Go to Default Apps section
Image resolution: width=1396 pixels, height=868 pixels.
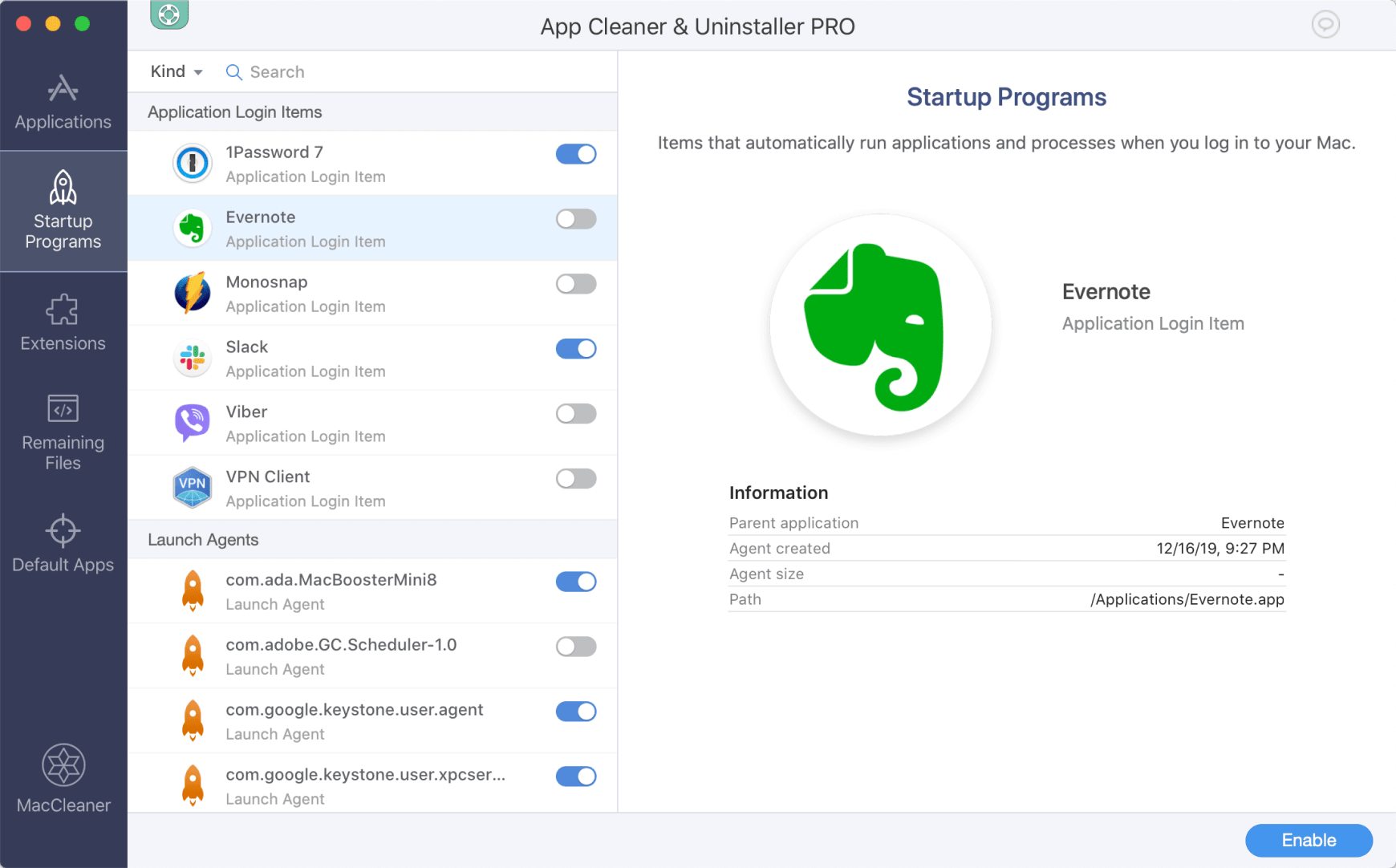coord(63,543)
